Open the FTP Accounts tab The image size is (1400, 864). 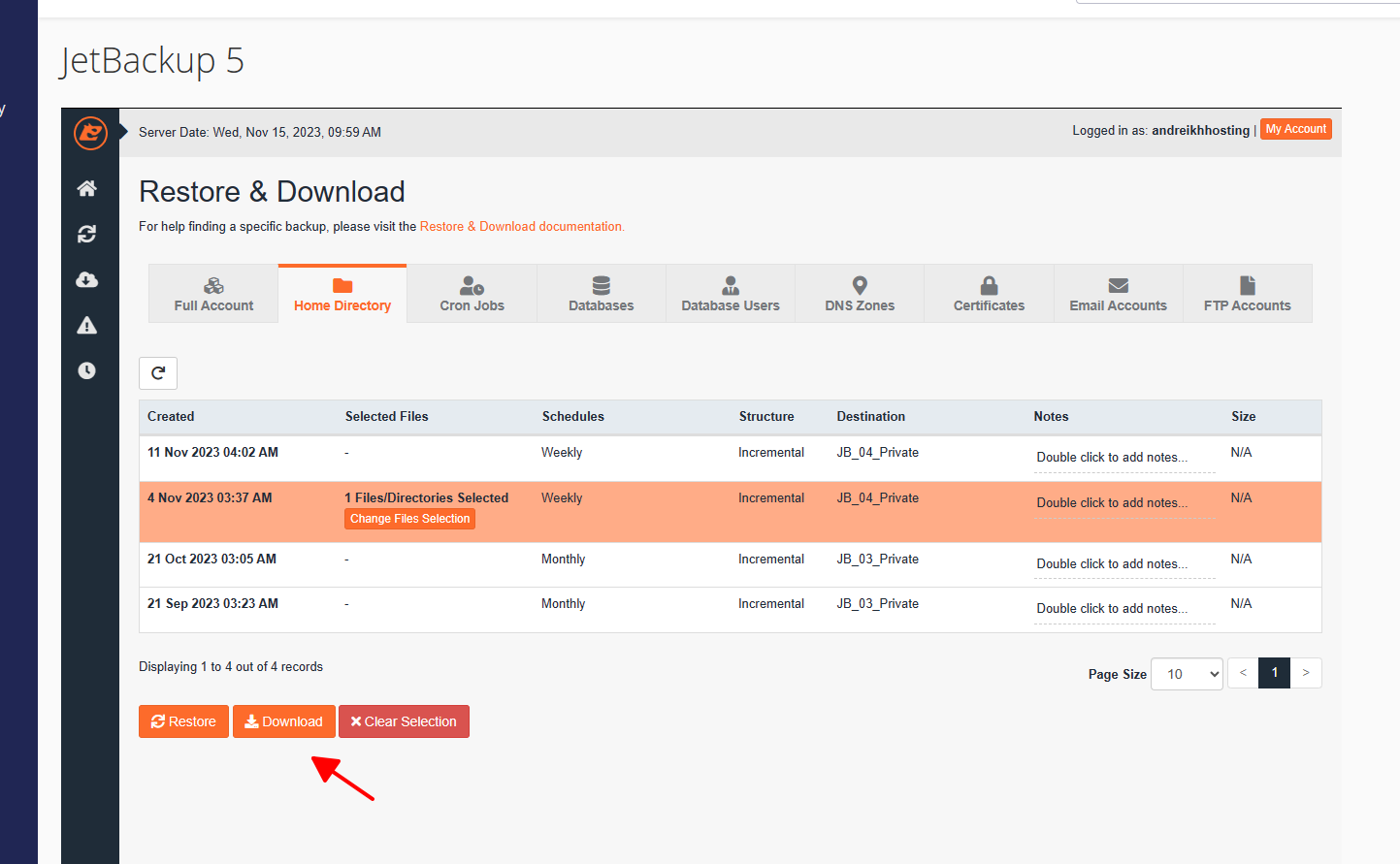(1248, 293)
